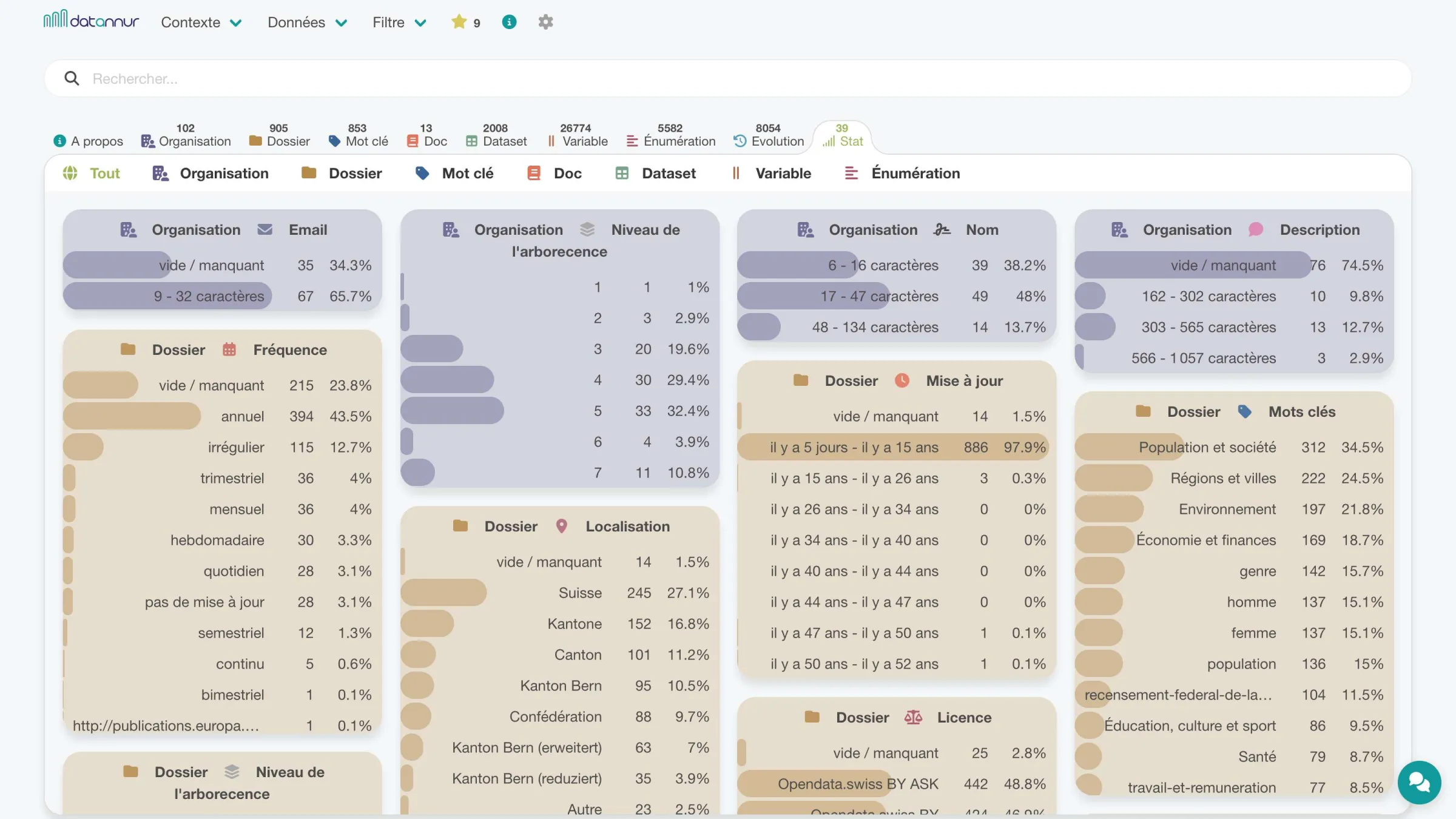
Task: Expand the Données dropdown menu
Action: click(308, 22)
